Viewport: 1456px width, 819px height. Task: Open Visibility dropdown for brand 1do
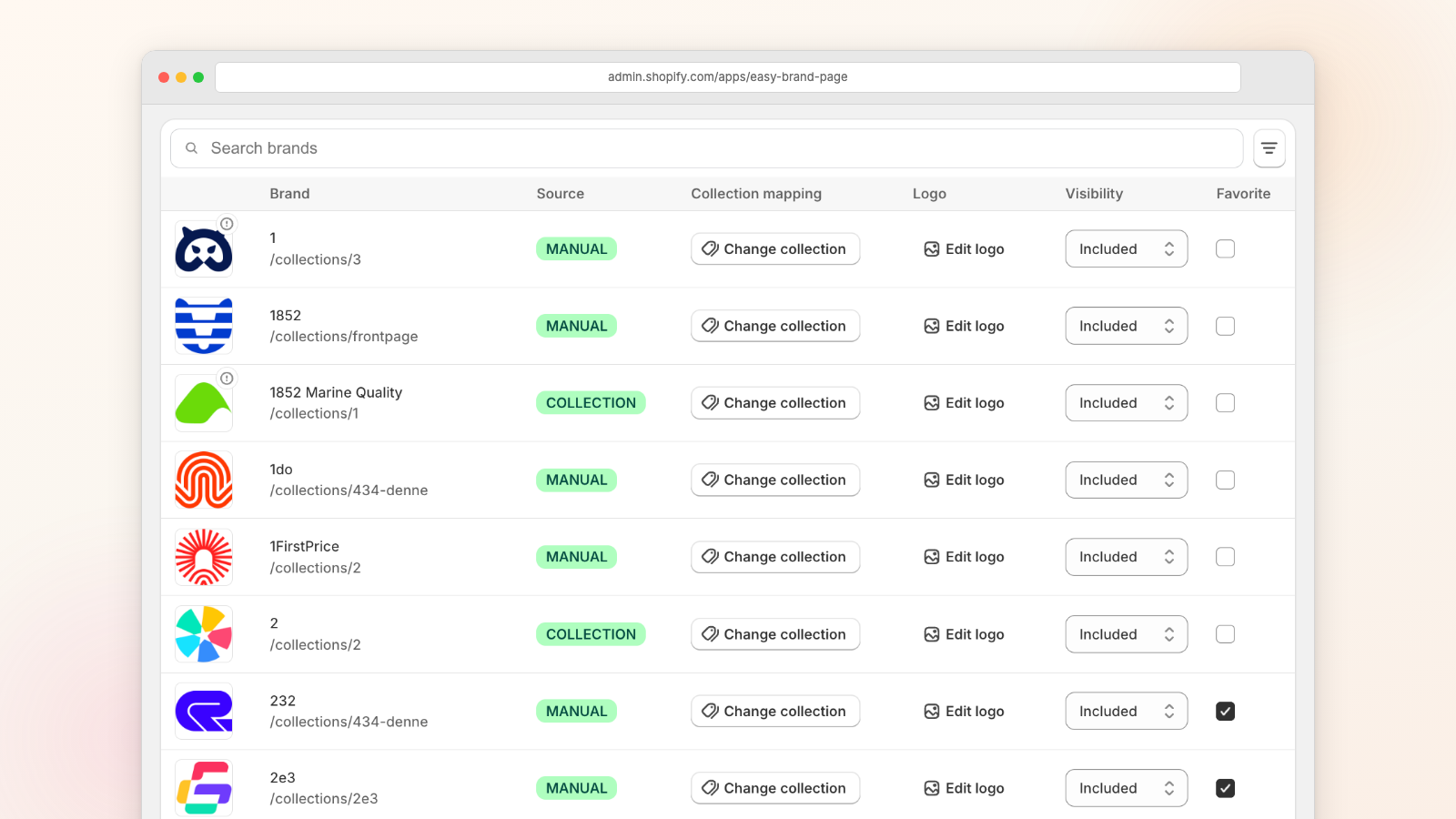point(1127,480)
